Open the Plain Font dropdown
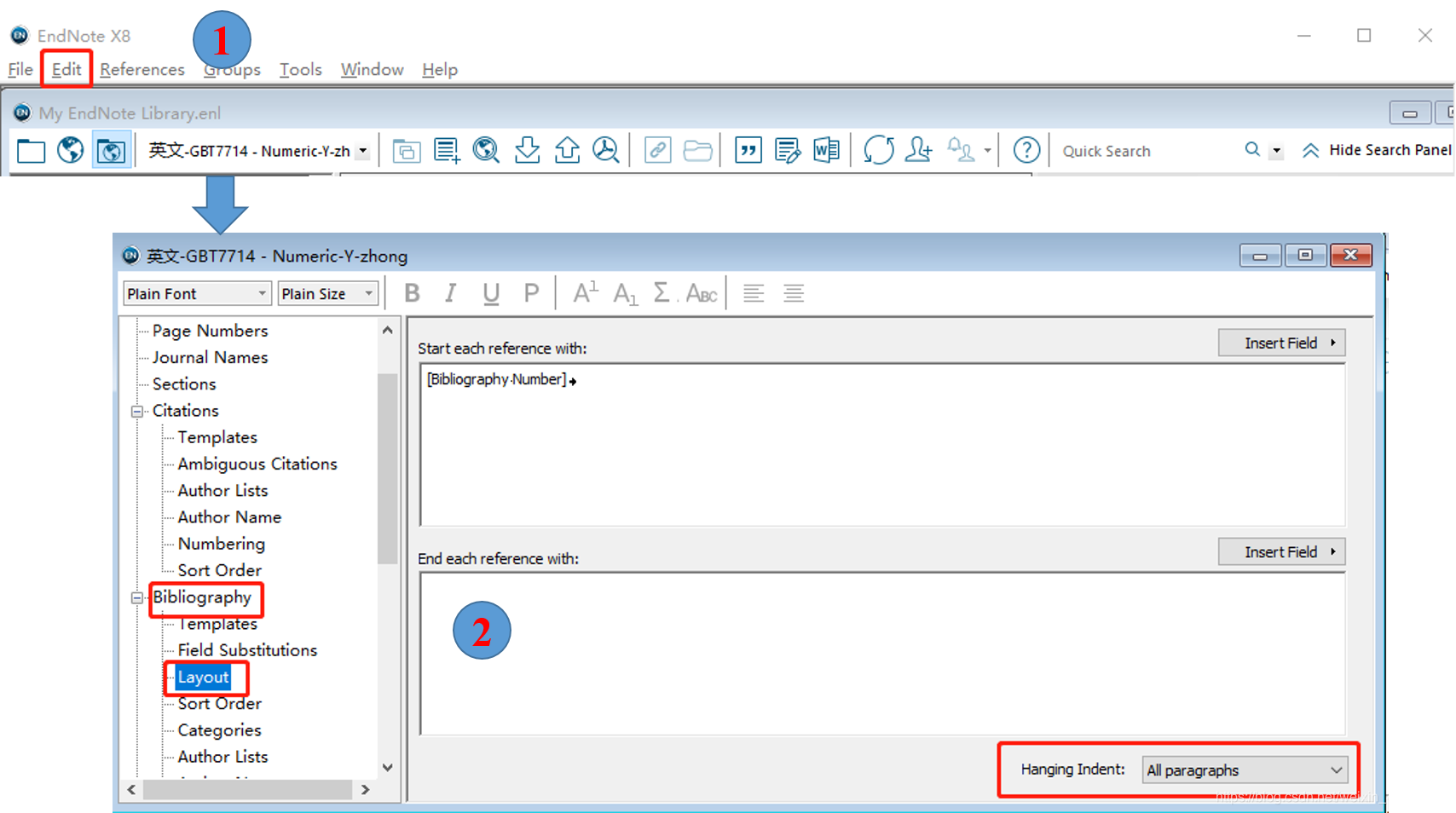Viewport: 1456px width, 813px height. [197, 294]
